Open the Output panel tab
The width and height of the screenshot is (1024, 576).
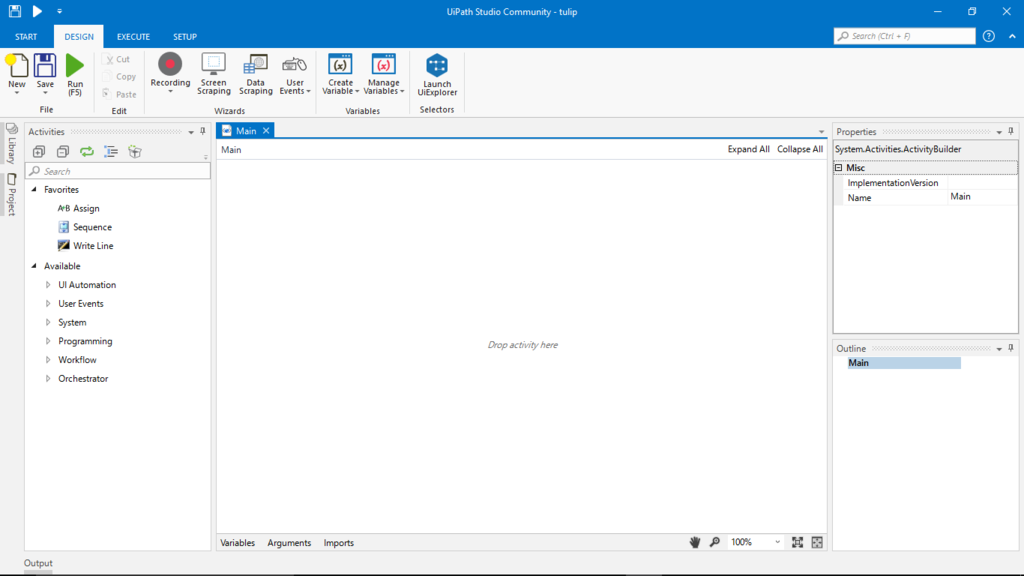[x=38, y=563]
